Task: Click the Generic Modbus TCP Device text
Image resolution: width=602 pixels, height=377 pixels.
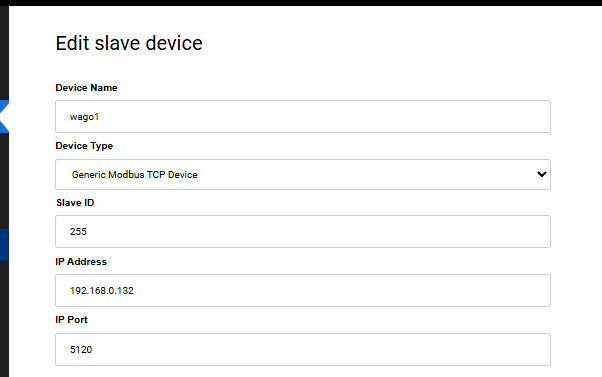Action: pos(135,175)
